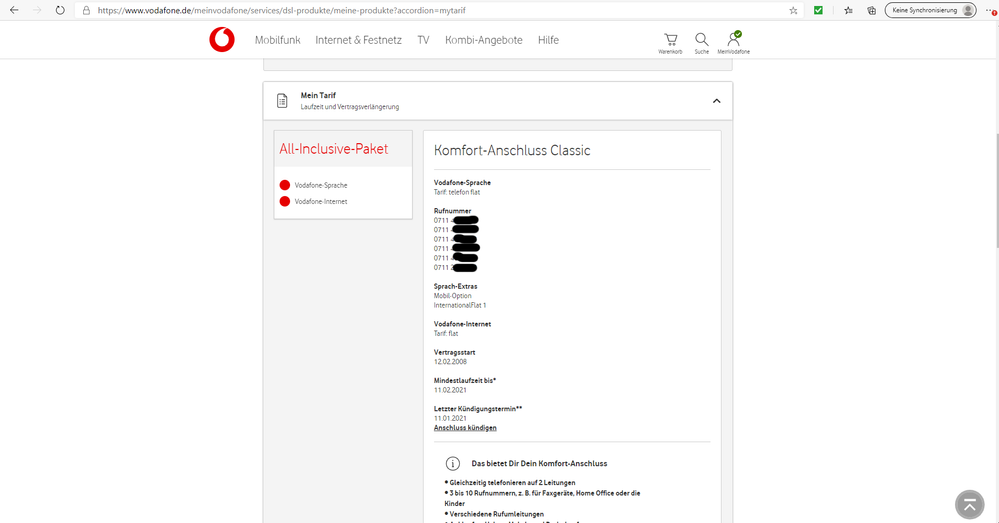Open the Hilfe menu item
Viewport: 999px width, 523px height.
tap(548, 40)
